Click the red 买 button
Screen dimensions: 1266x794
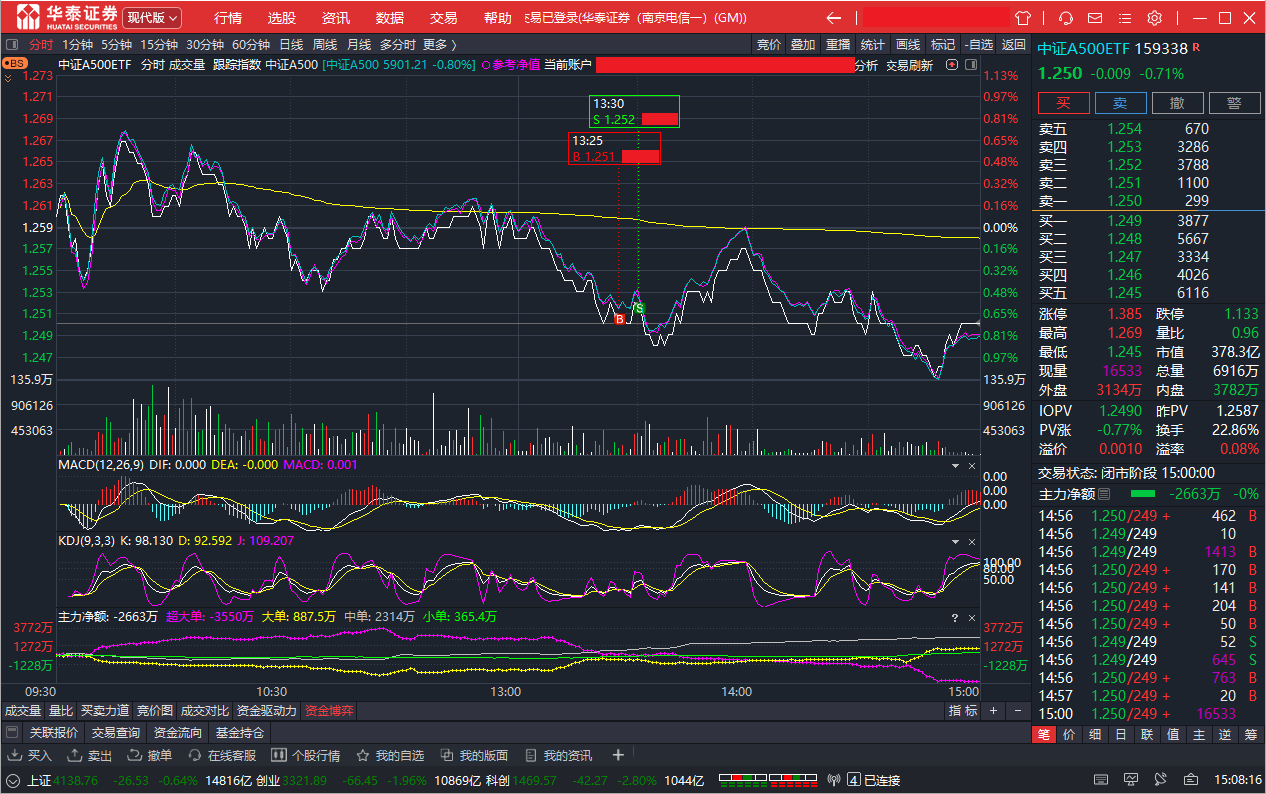coord(1064,103)
